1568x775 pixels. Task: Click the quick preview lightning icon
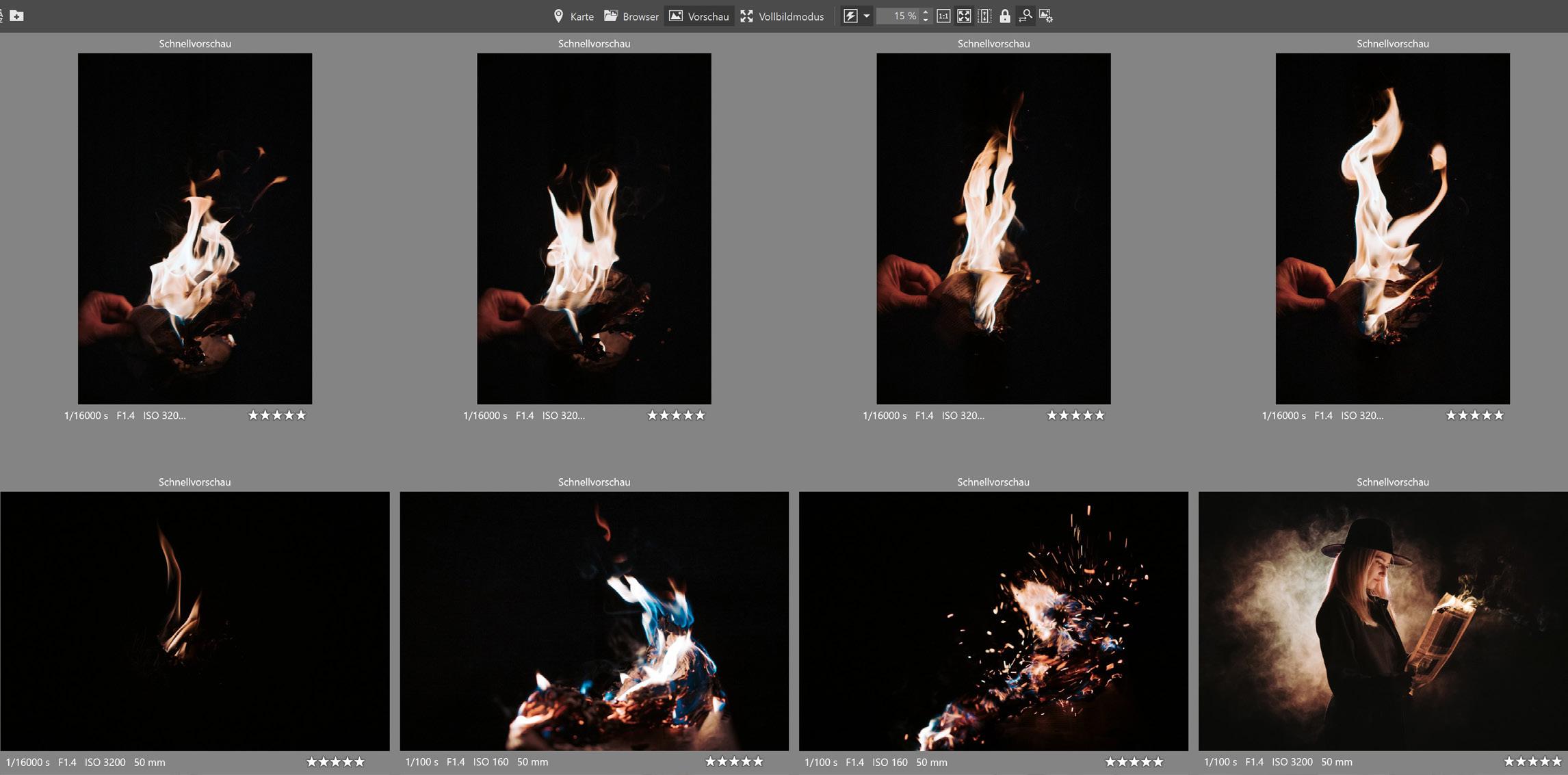pyautogui.click(x=850, y=16)
